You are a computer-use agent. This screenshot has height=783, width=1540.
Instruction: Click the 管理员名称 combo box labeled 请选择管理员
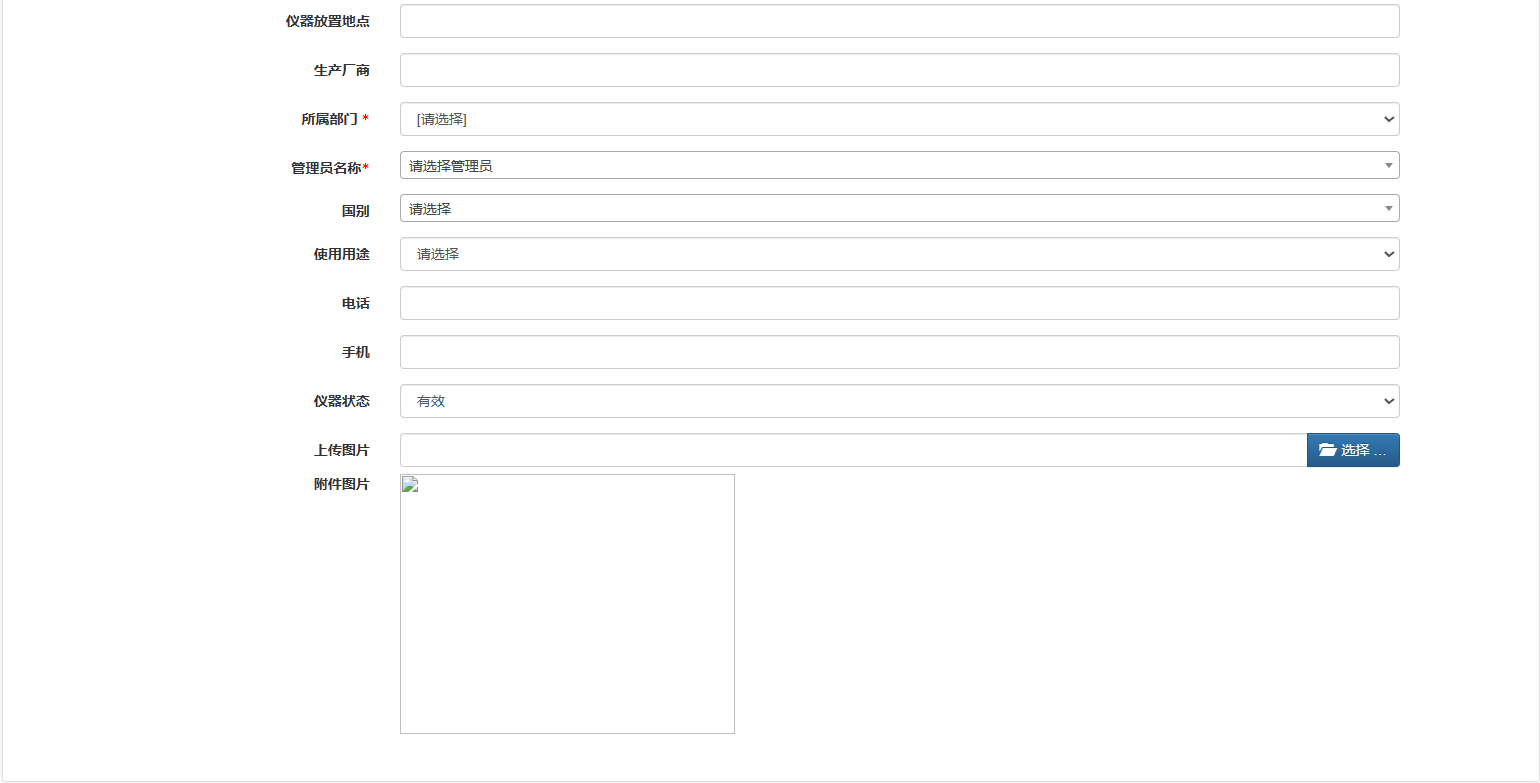tap(899, 164)
